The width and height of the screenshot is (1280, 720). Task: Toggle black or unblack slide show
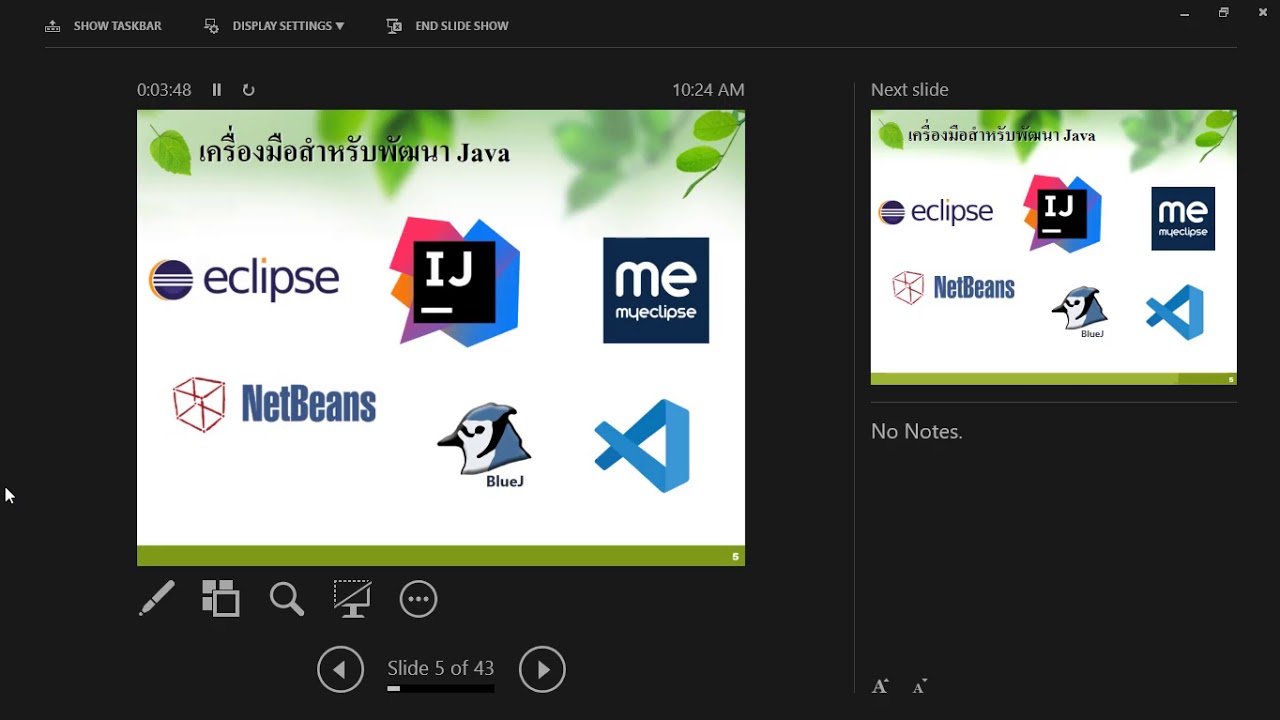click(352, 599)
